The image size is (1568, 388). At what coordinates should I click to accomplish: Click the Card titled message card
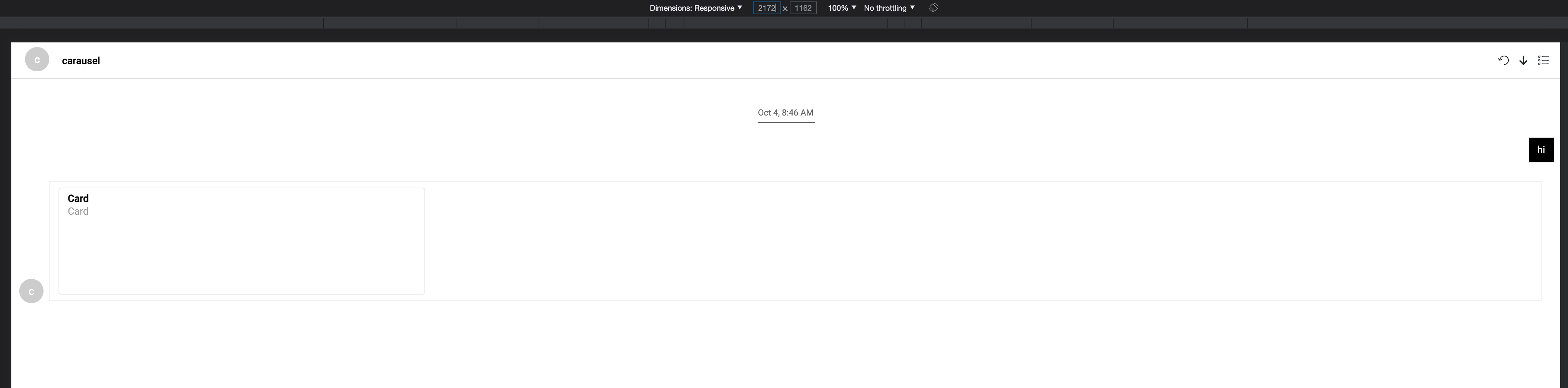[241, 240]
